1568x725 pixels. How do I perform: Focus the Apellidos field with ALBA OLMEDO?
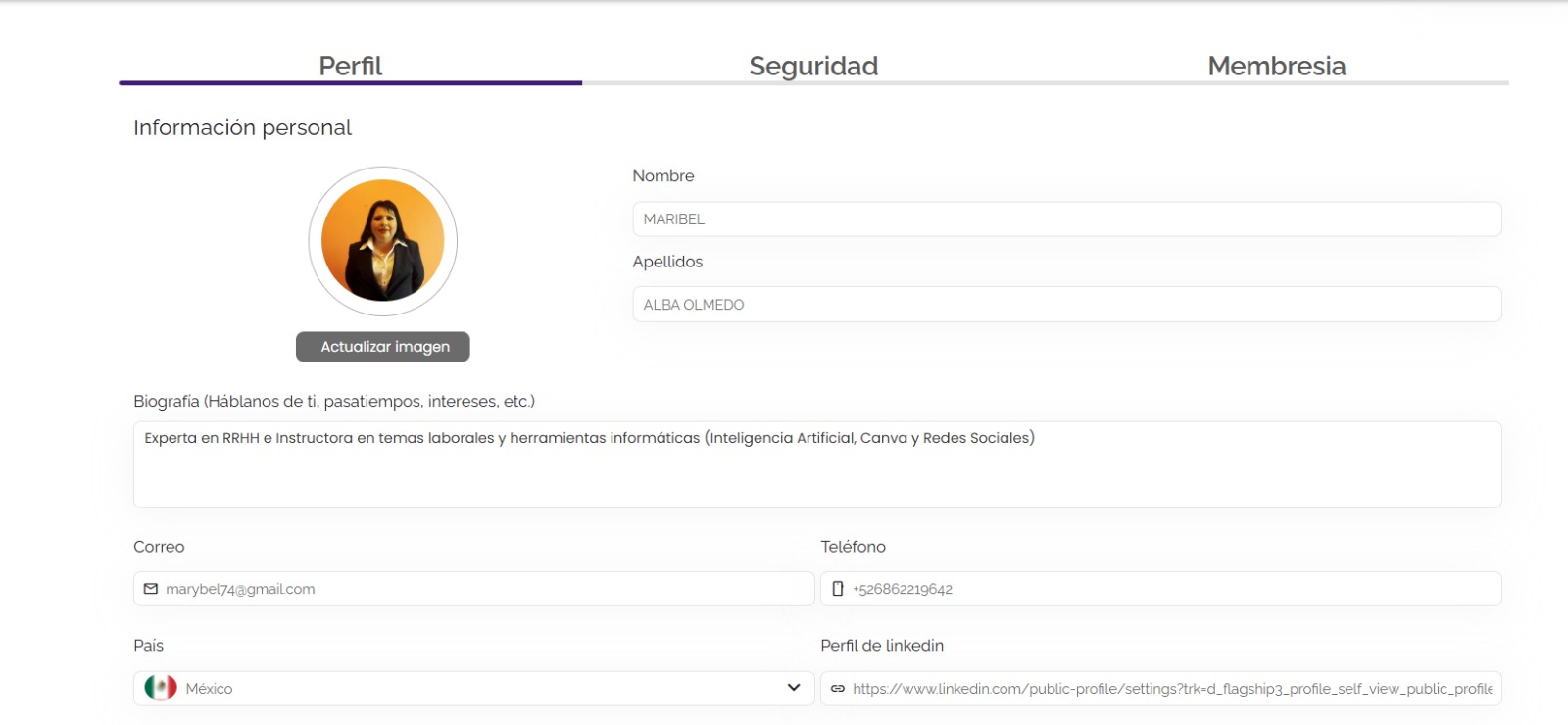point(1066,305)
